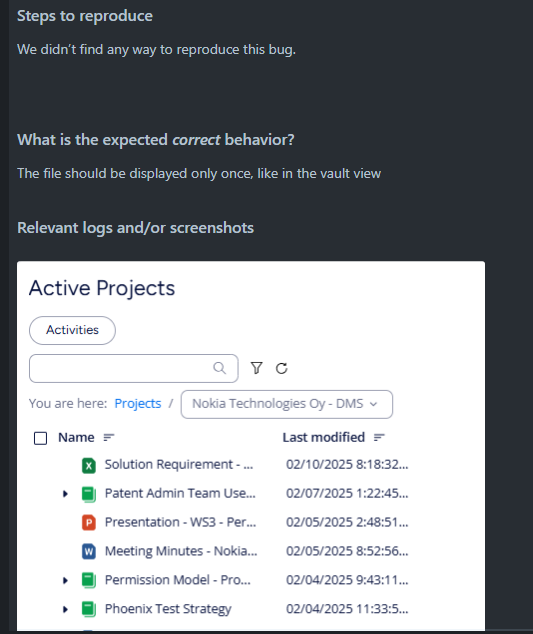Expand the Phoenix Test Strategy row
This screenshot has width=533, height=634.
[65, 609]
